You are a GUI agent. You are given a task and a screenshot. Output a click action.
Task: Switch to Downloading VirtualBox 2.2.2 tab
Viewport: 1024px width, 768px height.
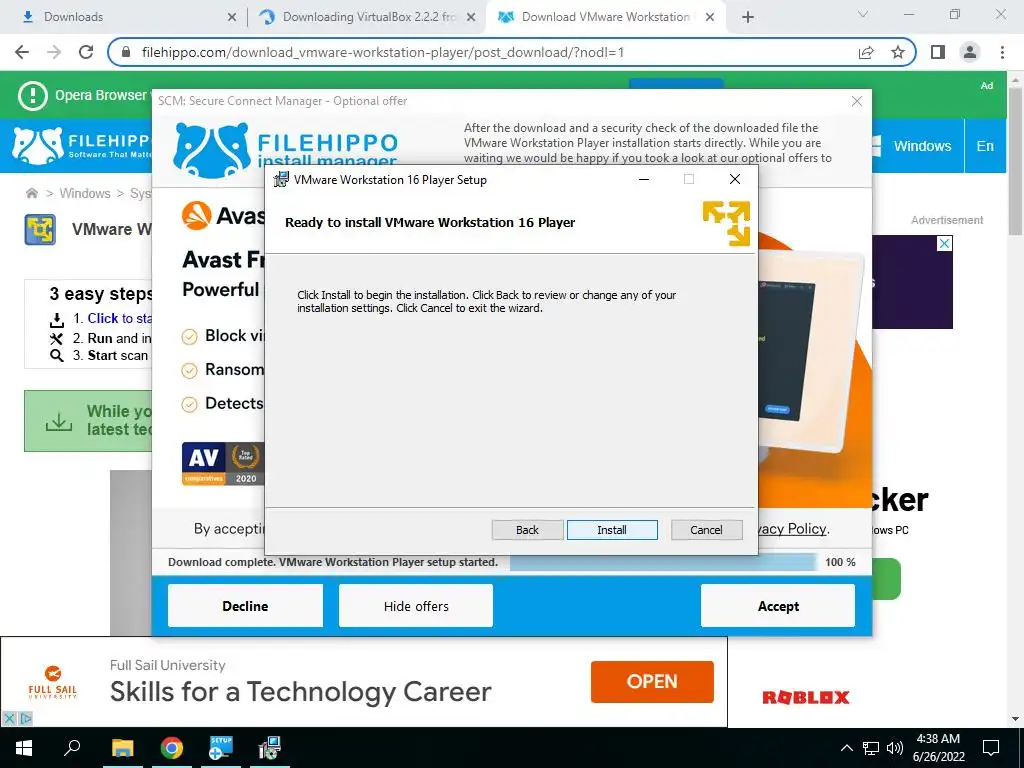(x=369, y=17)
